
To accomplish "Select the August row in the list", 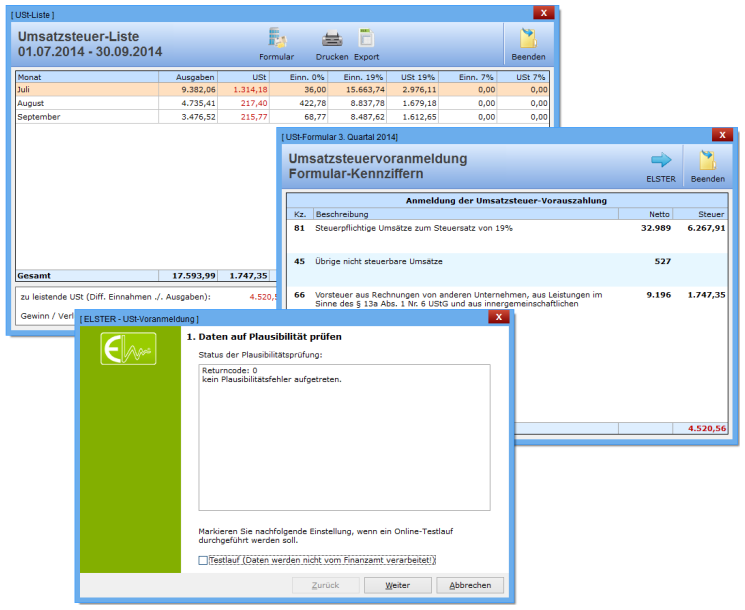I will tap(87, 103).
